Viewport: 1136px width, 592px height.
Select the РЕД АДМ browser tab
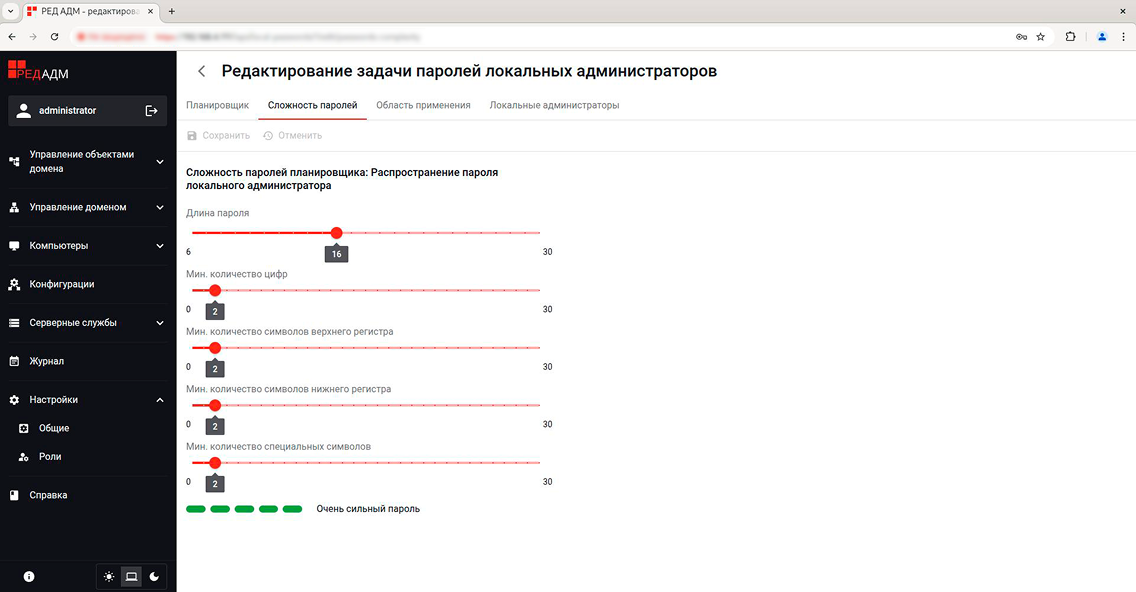pos(90,12)
